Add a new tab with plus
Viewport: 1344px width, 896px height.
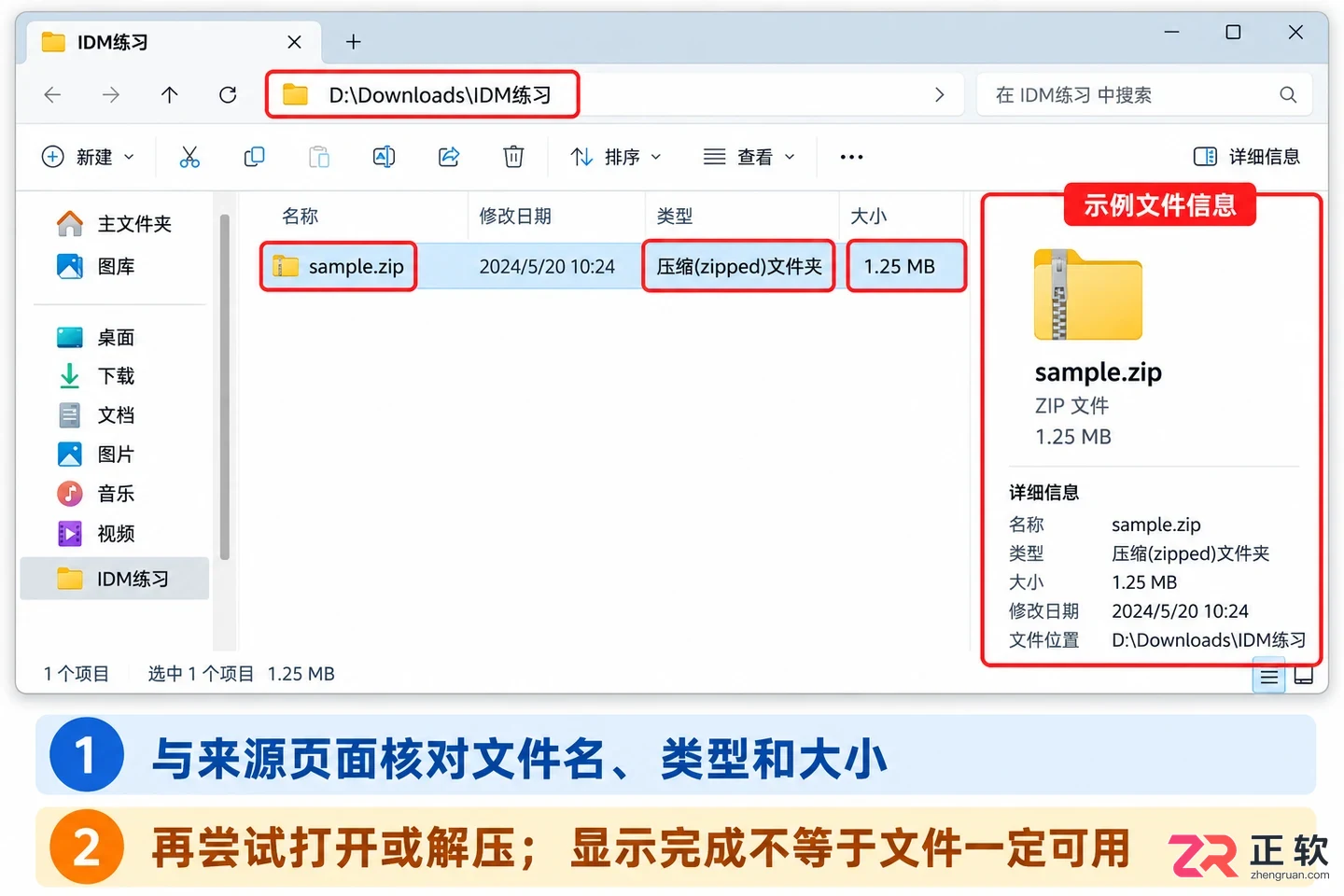353,42
